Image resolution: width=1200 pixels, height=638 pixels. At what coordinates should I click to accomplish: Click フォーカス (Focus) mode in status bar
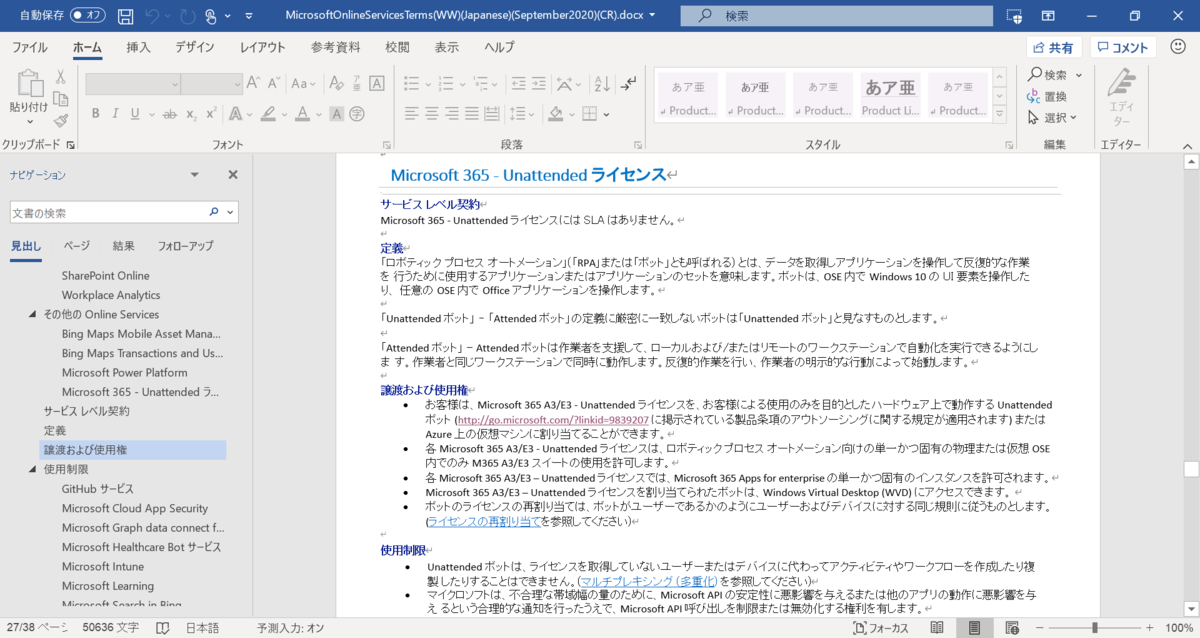tap(881, 627)
